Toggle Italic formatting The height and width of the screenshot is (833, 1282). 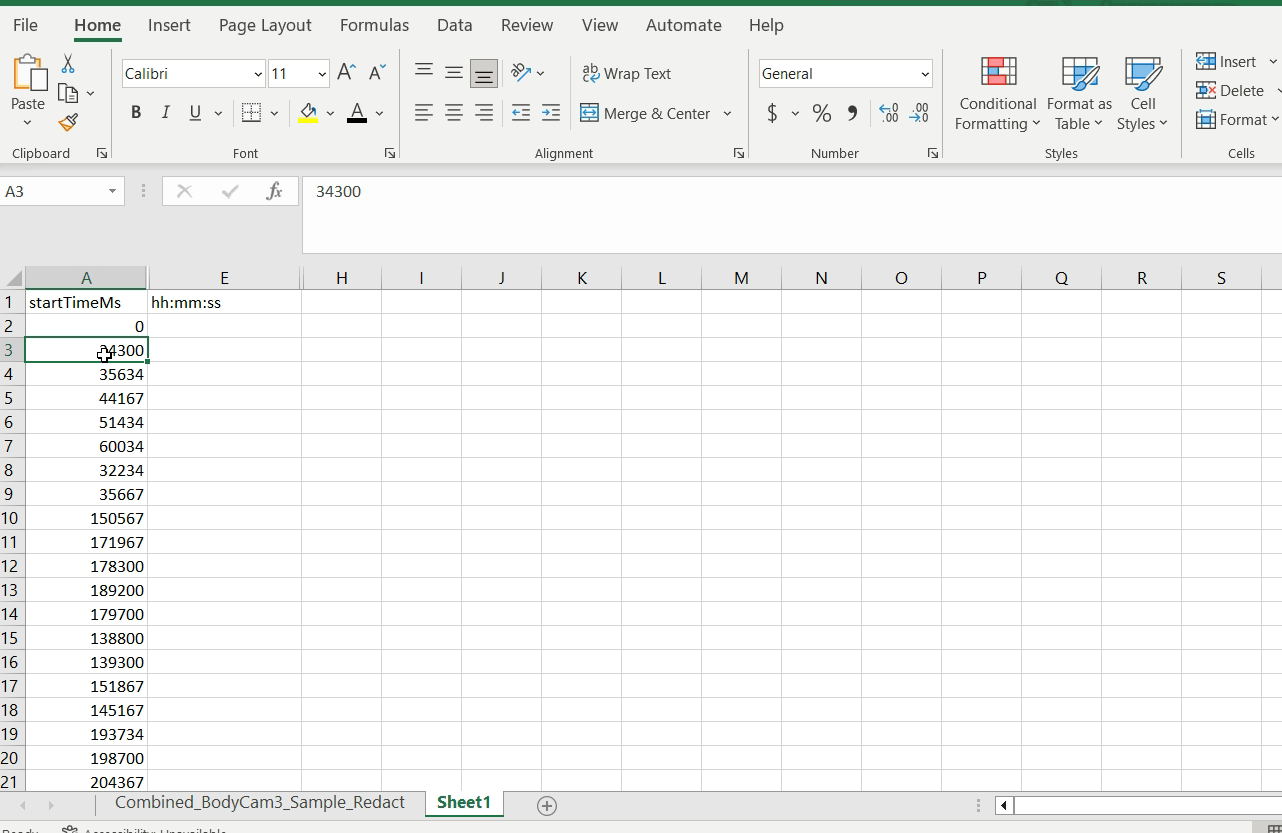click(x=166, y=113)
